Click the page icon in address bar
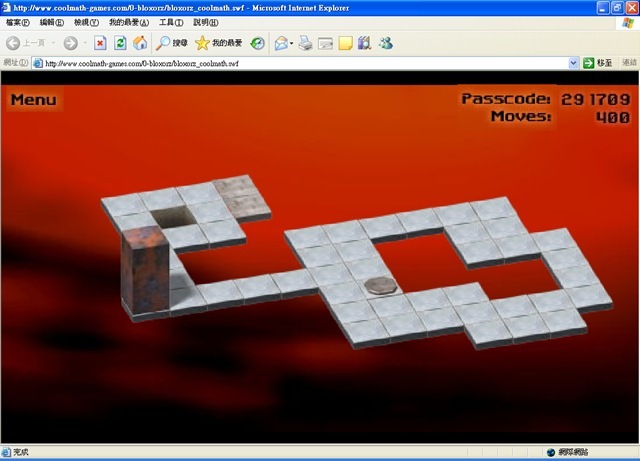640x461 pixels. 38,63
